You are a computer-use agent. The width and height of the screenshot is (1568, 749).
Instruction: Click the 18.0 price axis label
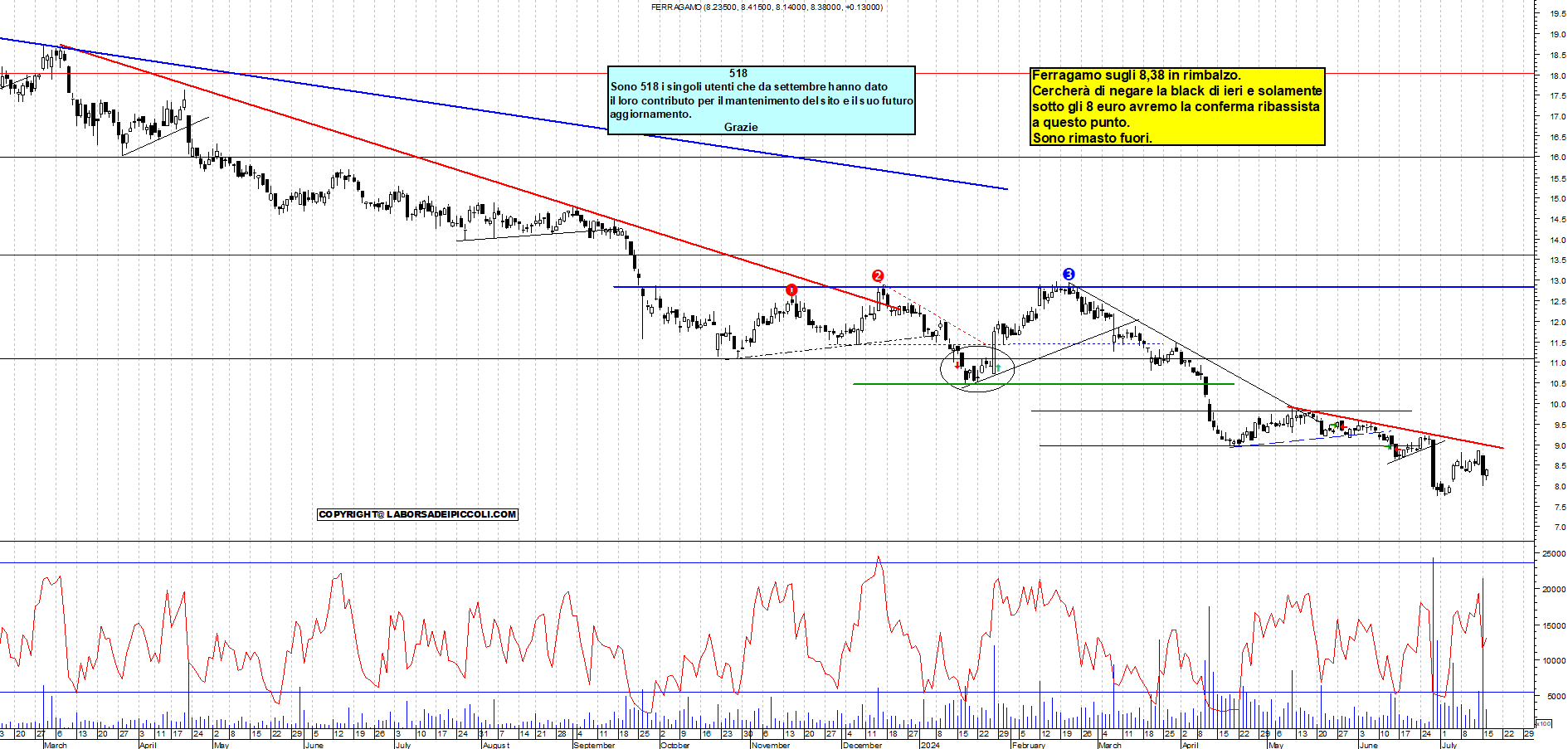[x=1557, y=75]
